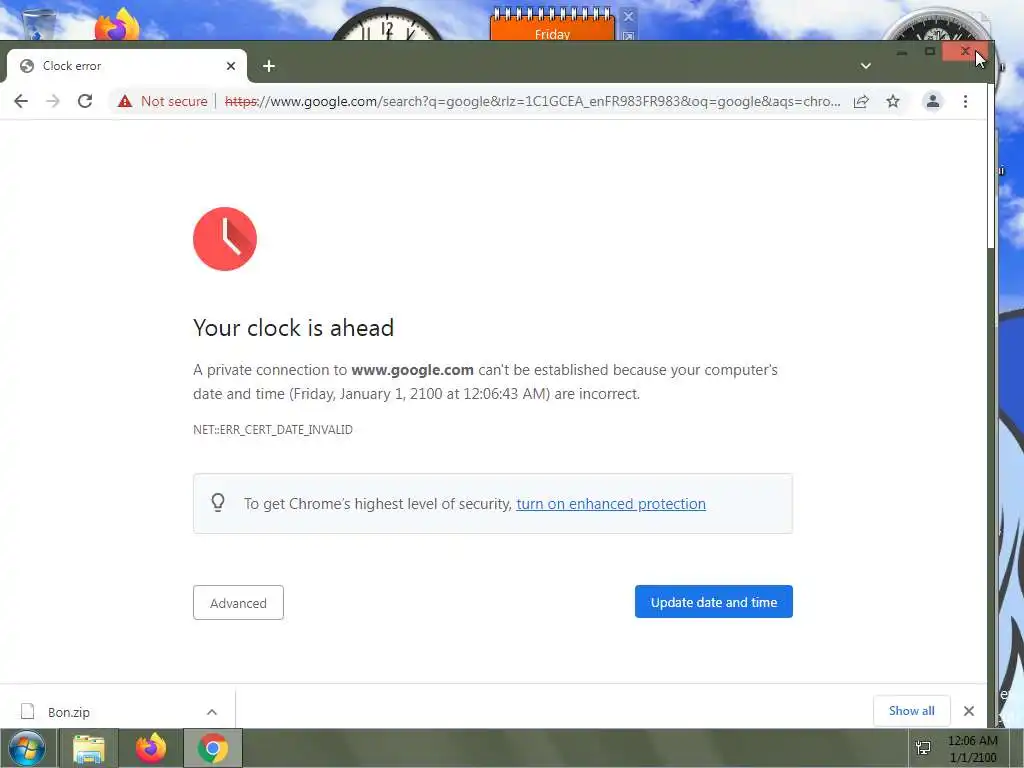Click the NET::ERR_CERT_DATE_INVALID error code
Viewport: 1024px width, 768px height.
click(x=273, y=430)
